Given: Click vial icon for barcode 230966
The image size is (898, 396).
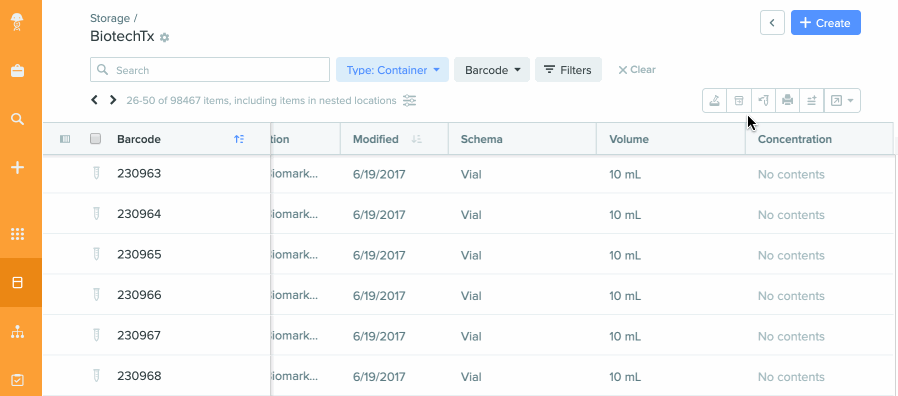Looking at the screenshot, I should pos(96,295).
